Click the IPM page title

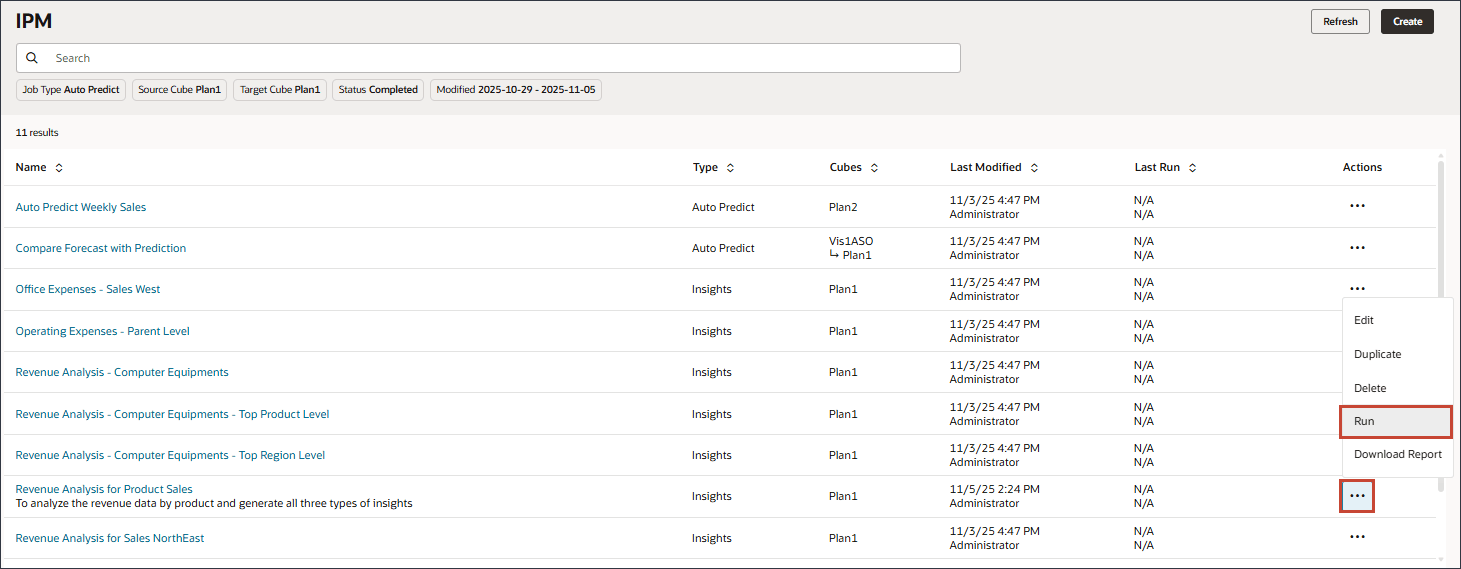coord(34,21)
